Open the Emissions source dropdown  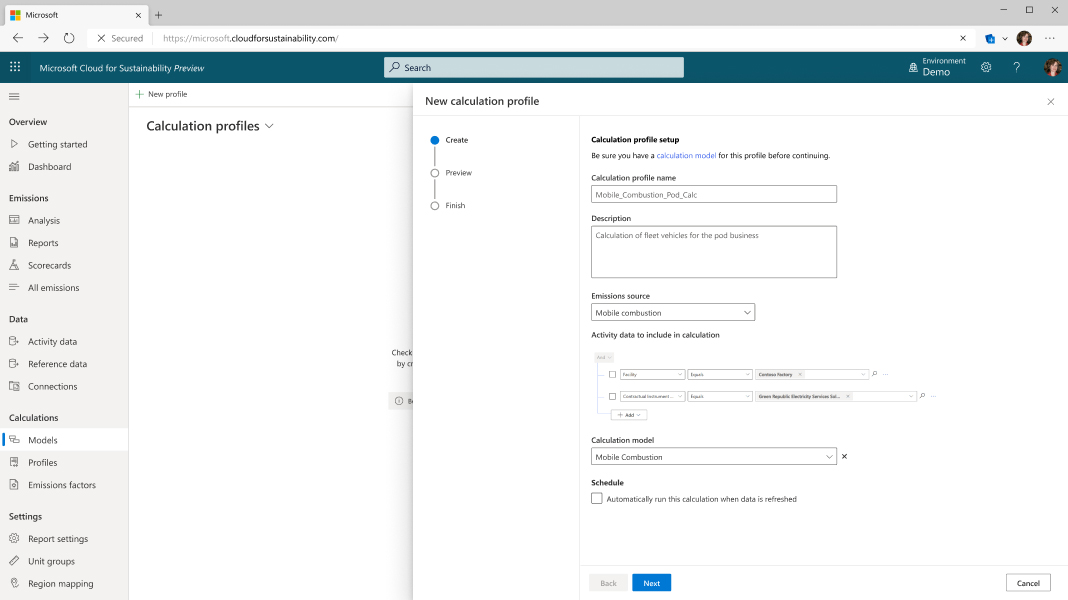[673, 313]
